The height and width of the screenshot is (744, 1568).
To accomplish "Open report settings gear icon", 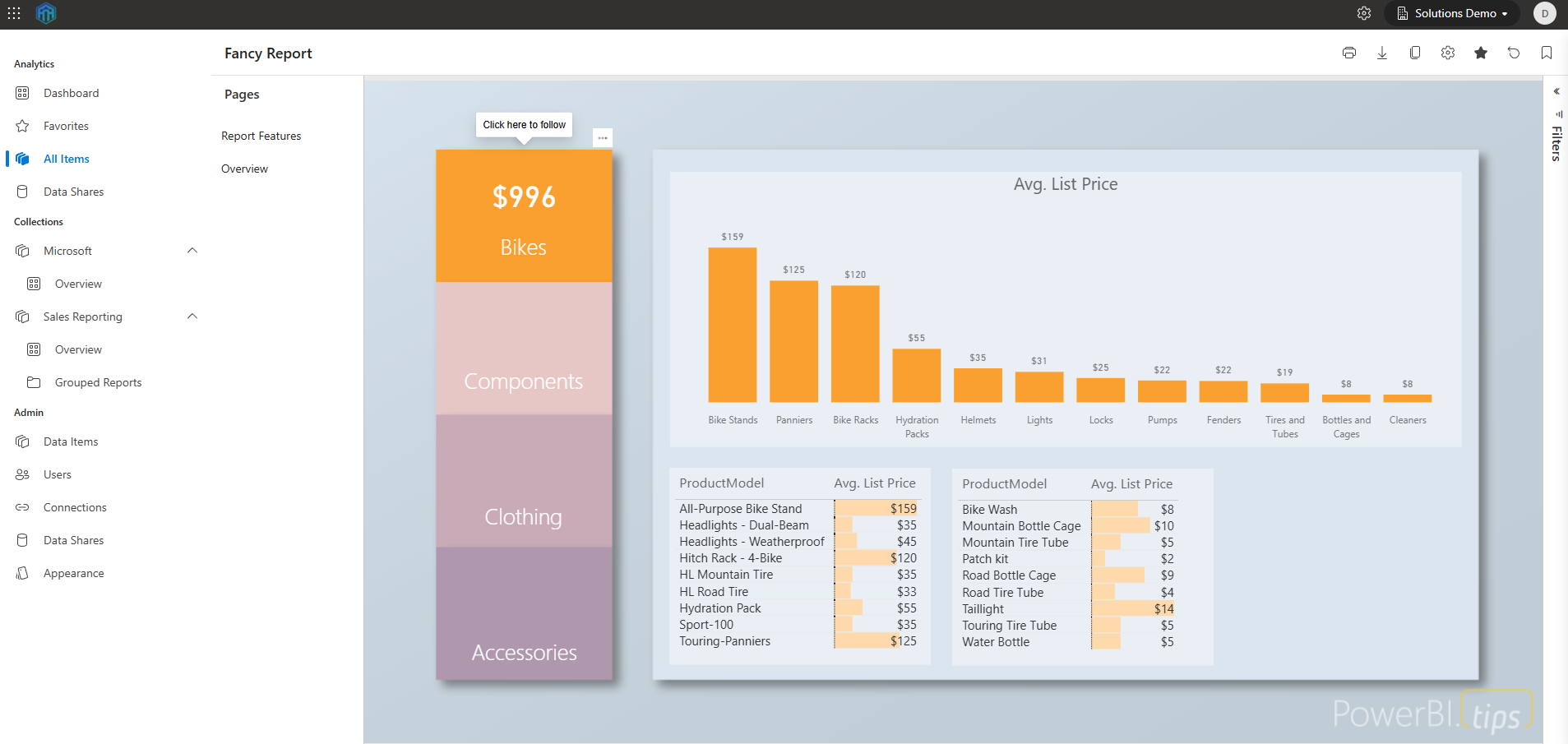I will click(1447, 53).
